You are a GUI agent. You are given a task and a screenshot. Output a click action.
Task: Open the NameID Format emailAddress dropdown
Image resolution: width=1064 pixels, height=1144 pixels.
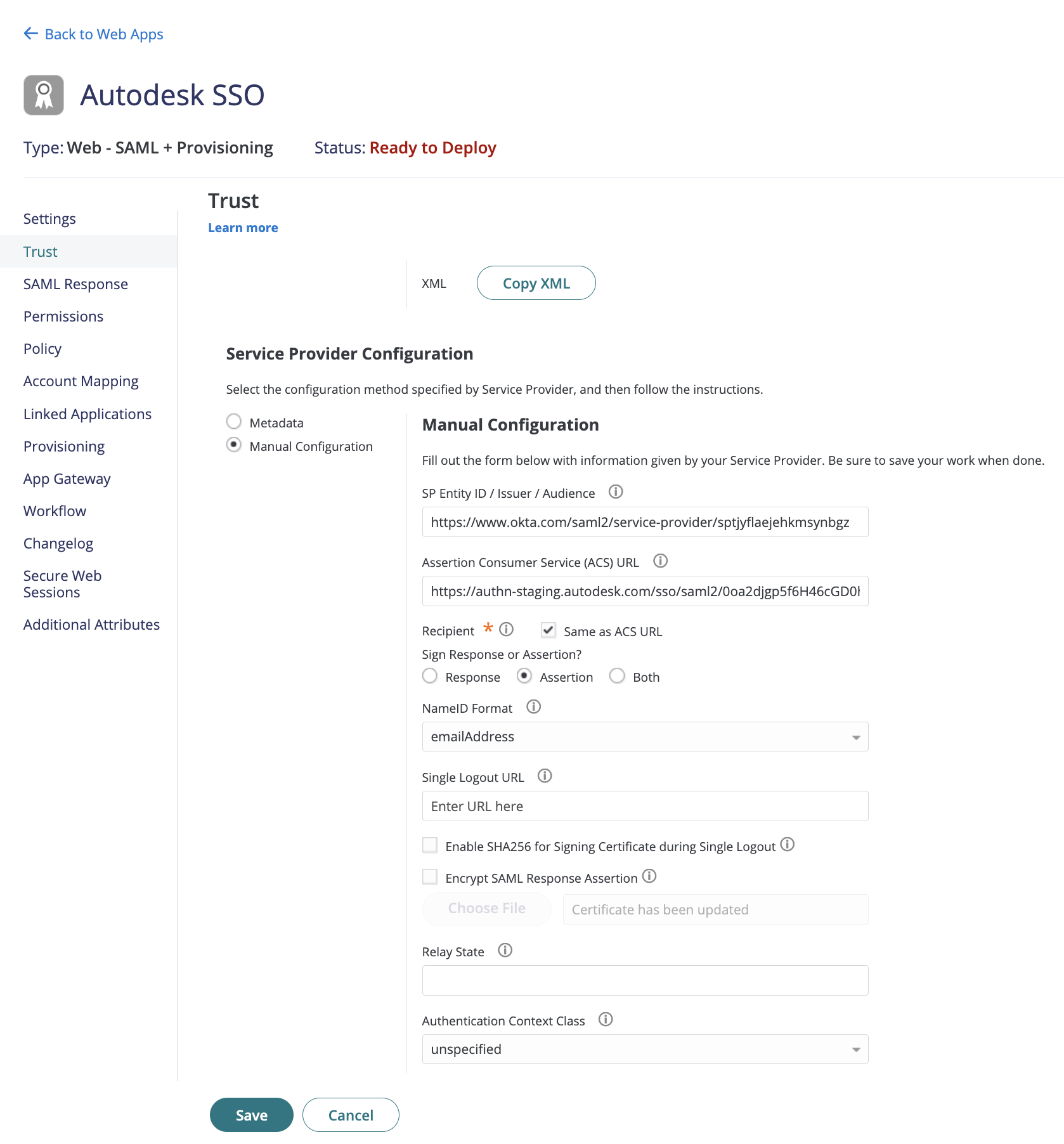pyautogui.click(x=645, y=736)
